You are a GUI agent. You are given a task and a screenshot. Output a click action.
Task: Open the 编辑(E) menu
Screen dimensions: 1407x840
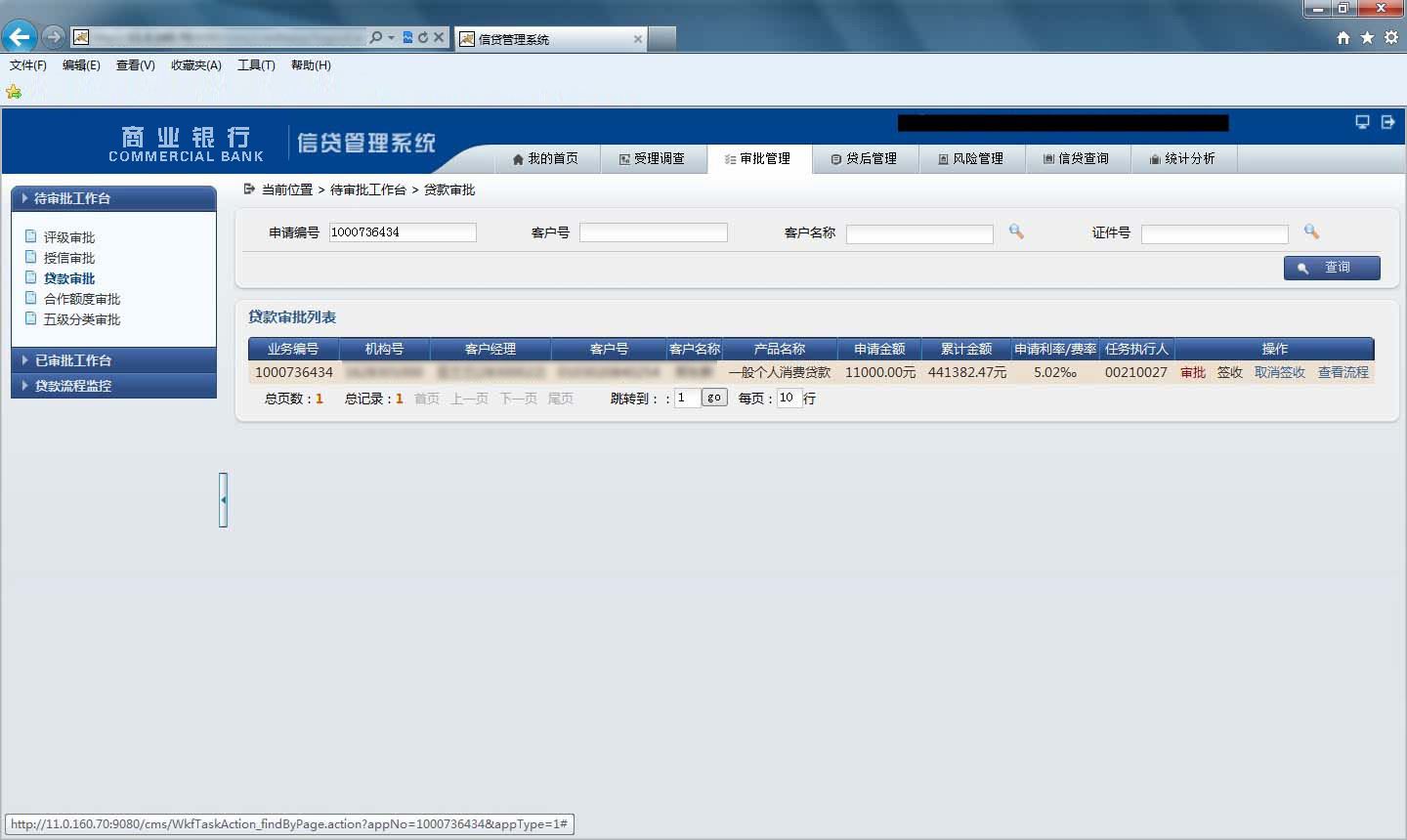81,65
